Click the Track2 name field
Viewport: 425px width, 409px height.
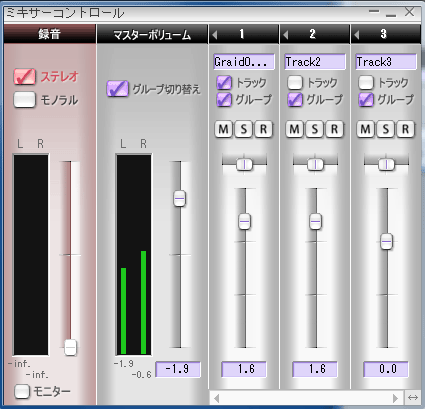315,62
